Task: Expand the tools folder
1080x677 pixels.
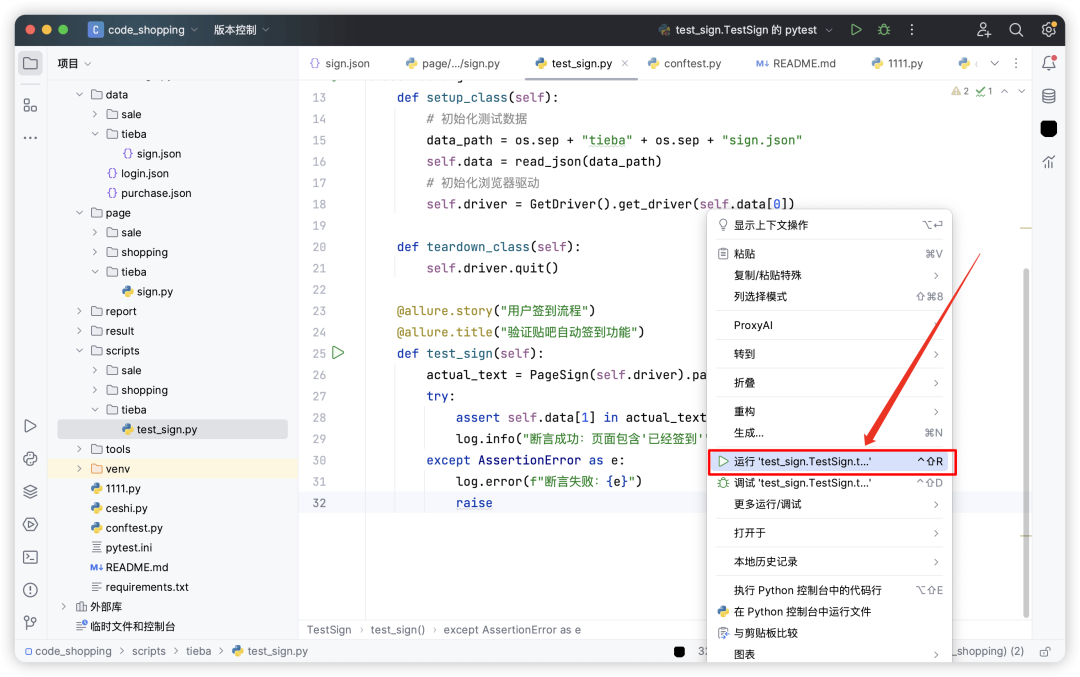Action: pyautogui.click(x=80, y=449)
